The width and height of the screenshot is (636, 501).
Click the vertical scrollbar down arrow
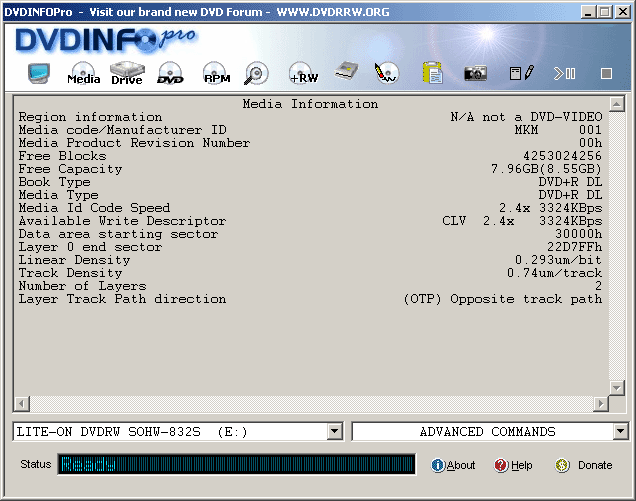(617, 388)
